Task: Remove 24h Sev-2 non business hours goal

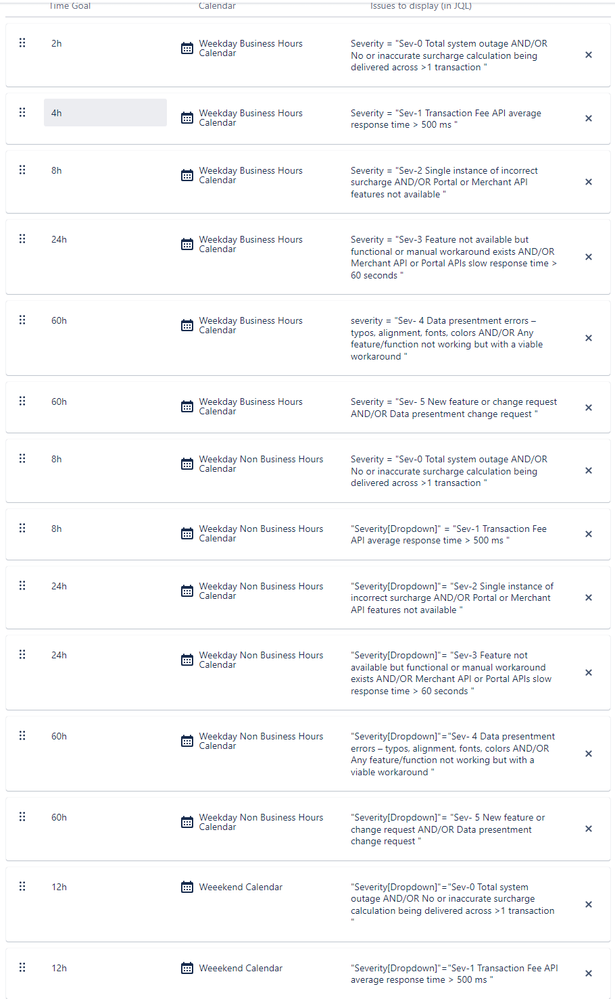Action: click(x=588, y=598)
